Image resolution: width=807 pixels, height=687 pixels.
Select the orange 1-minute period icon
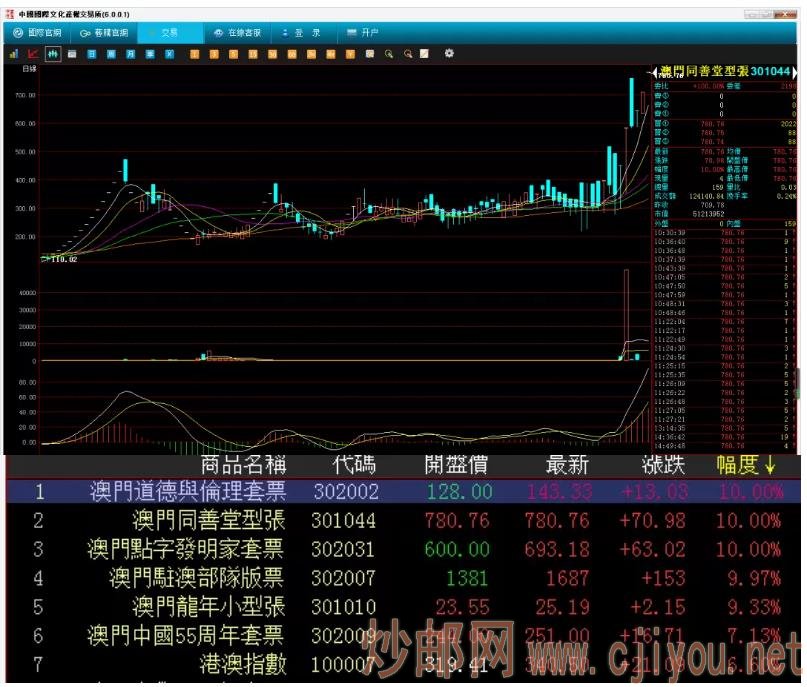[195, 54]
